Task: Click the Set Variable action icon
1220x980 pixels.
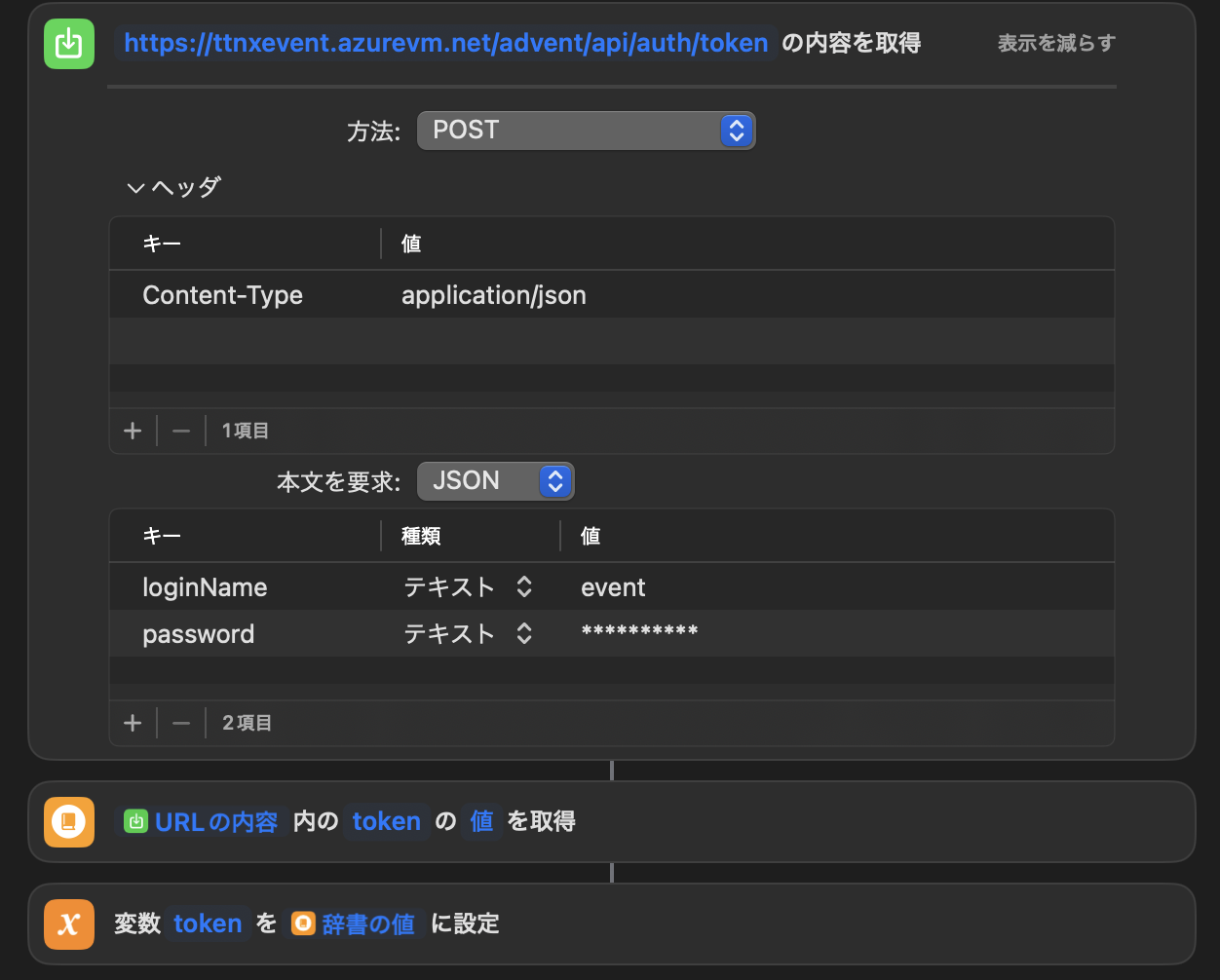Action: click(68, 923)
